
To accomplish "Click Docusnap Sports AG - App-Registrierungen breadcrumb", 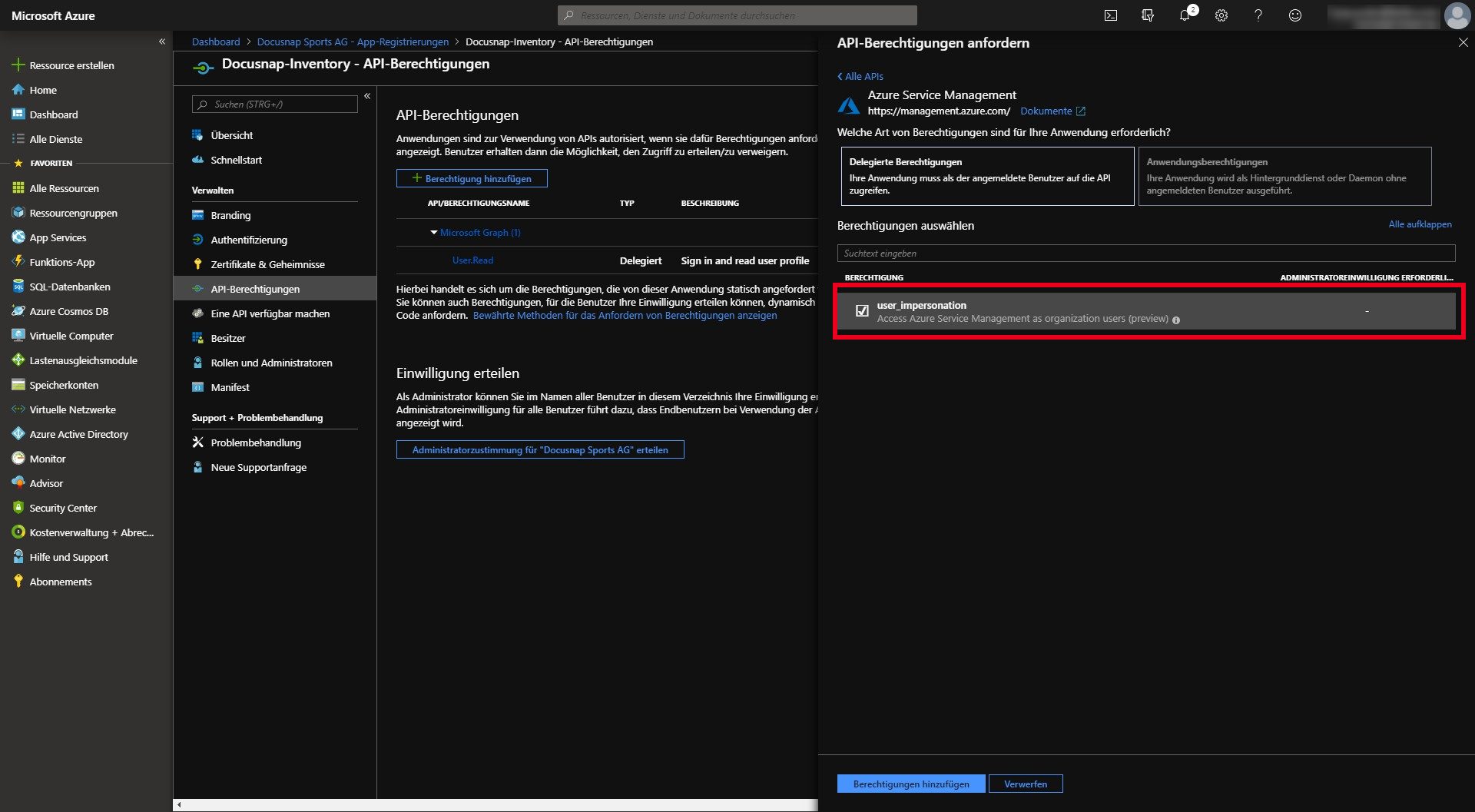I will [x=353, y=41].
